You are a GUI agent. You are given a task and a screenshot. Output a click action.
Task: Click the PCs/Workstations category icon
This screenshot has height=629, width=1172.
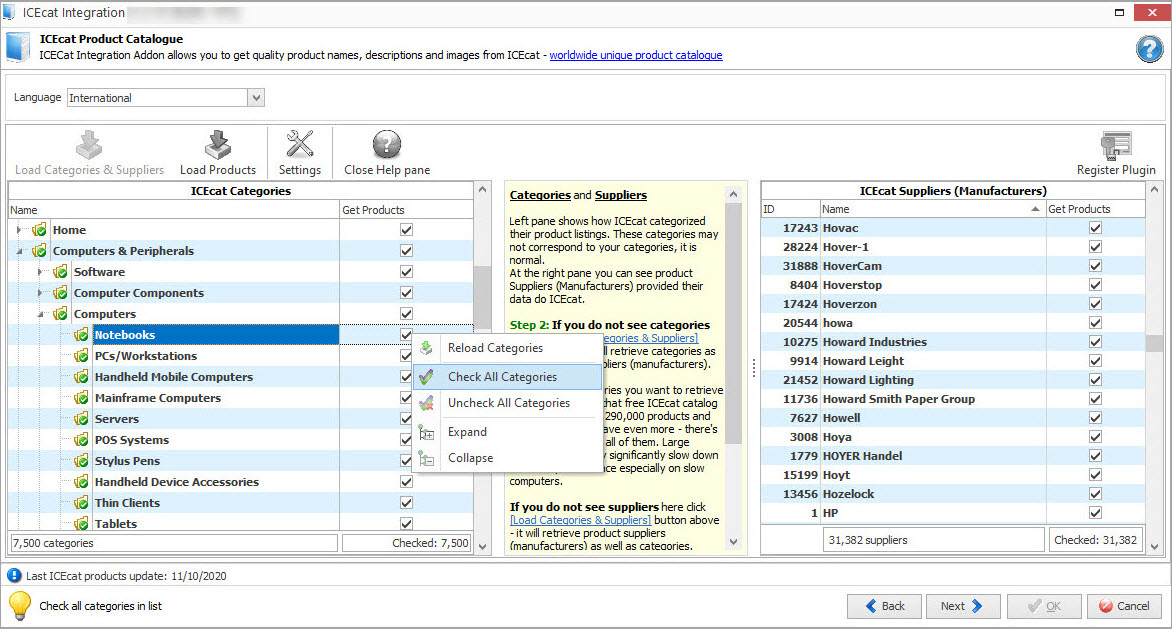81,356
